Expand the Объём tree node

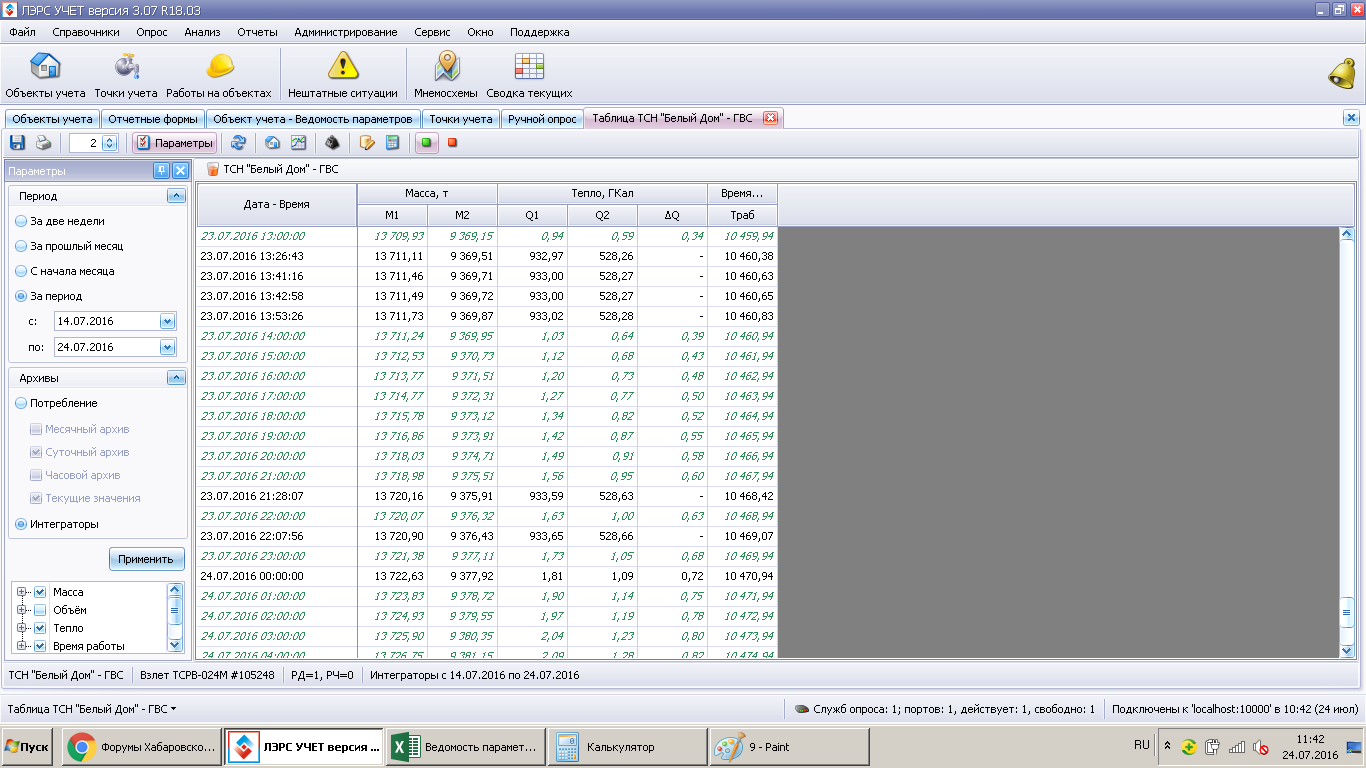point(22,610)
